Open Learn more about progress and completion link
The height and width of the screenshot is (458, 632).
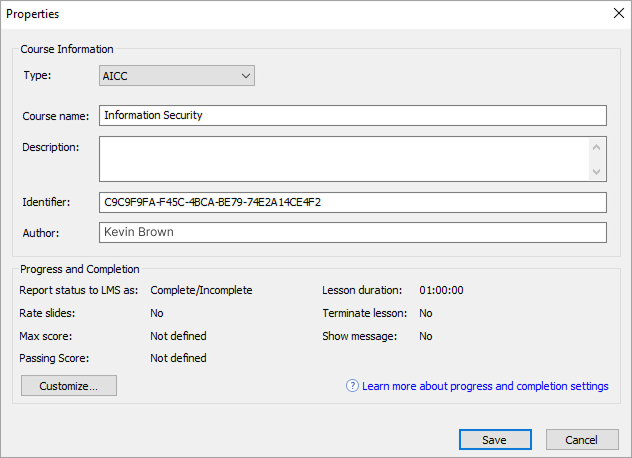tap(485, 386)
